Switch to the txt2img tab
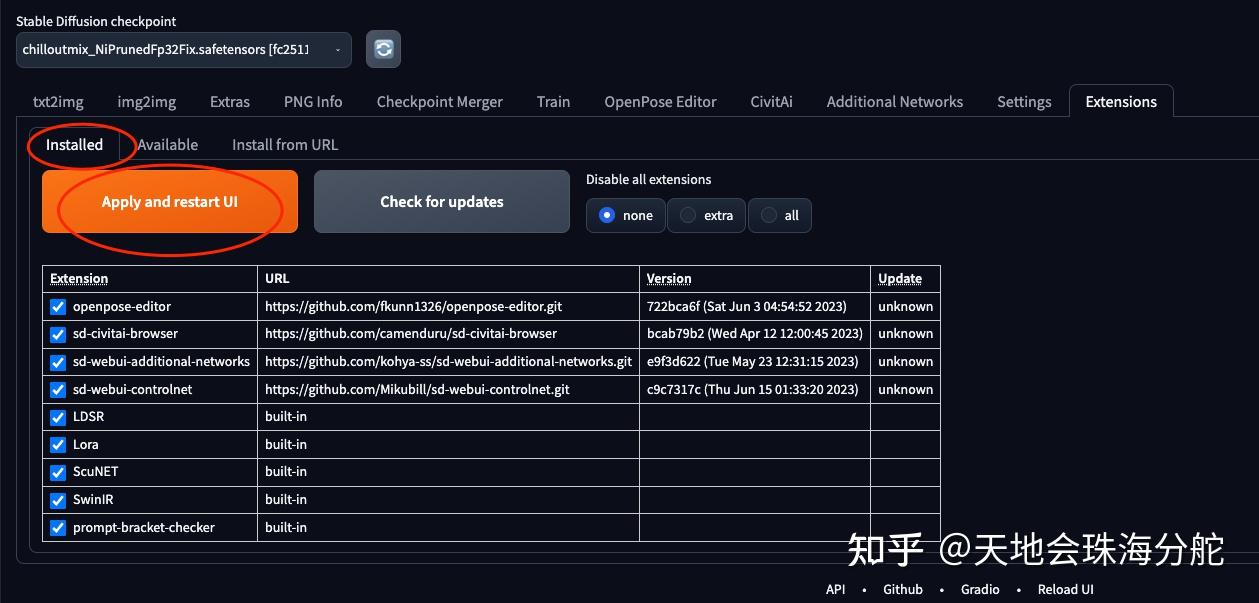Viewport: 1259px width, 603px height. 58,101
